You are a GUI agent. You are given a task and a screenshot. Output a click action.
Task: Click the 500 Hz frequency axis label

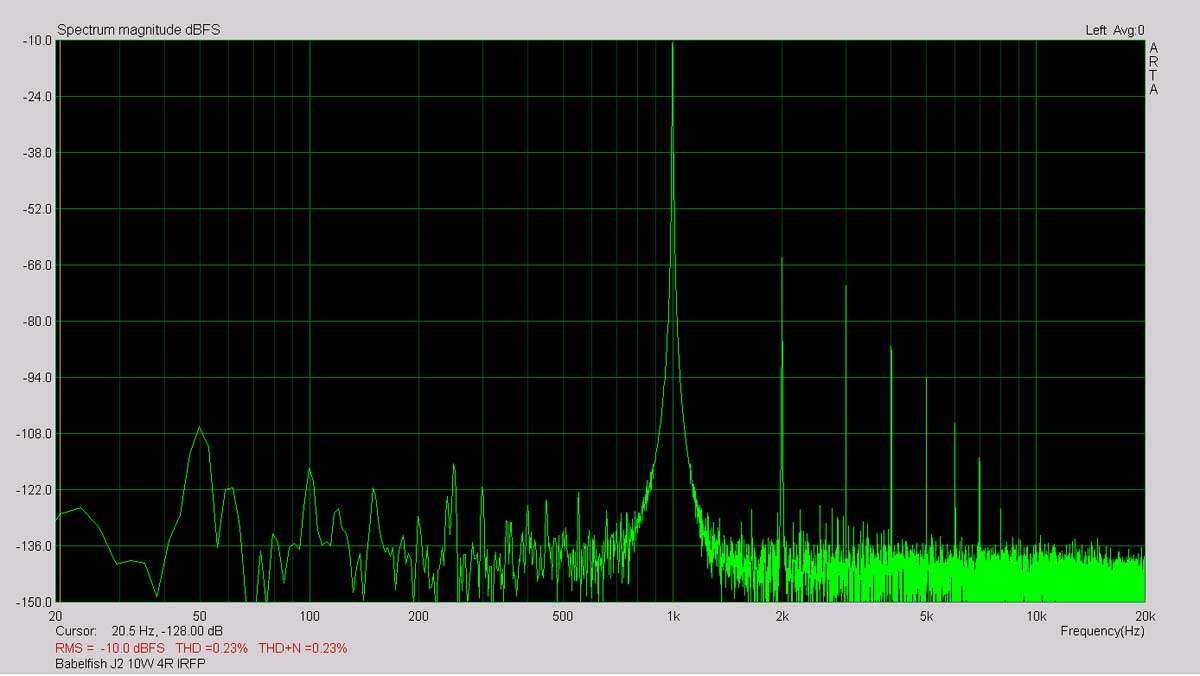point(563,616)
